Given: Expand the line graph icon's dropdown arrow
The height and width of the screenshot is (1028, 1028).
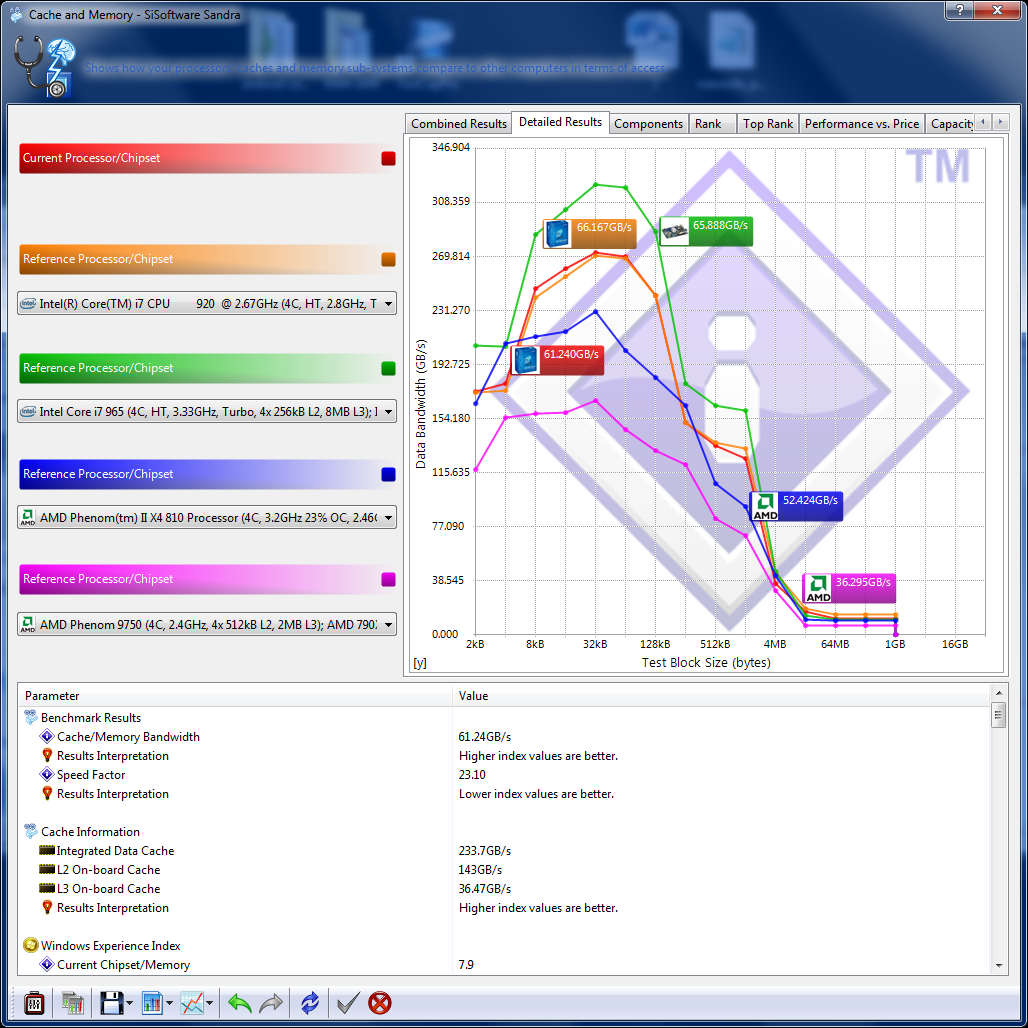Looking at the screenshot, I should tap(210, 1003).
